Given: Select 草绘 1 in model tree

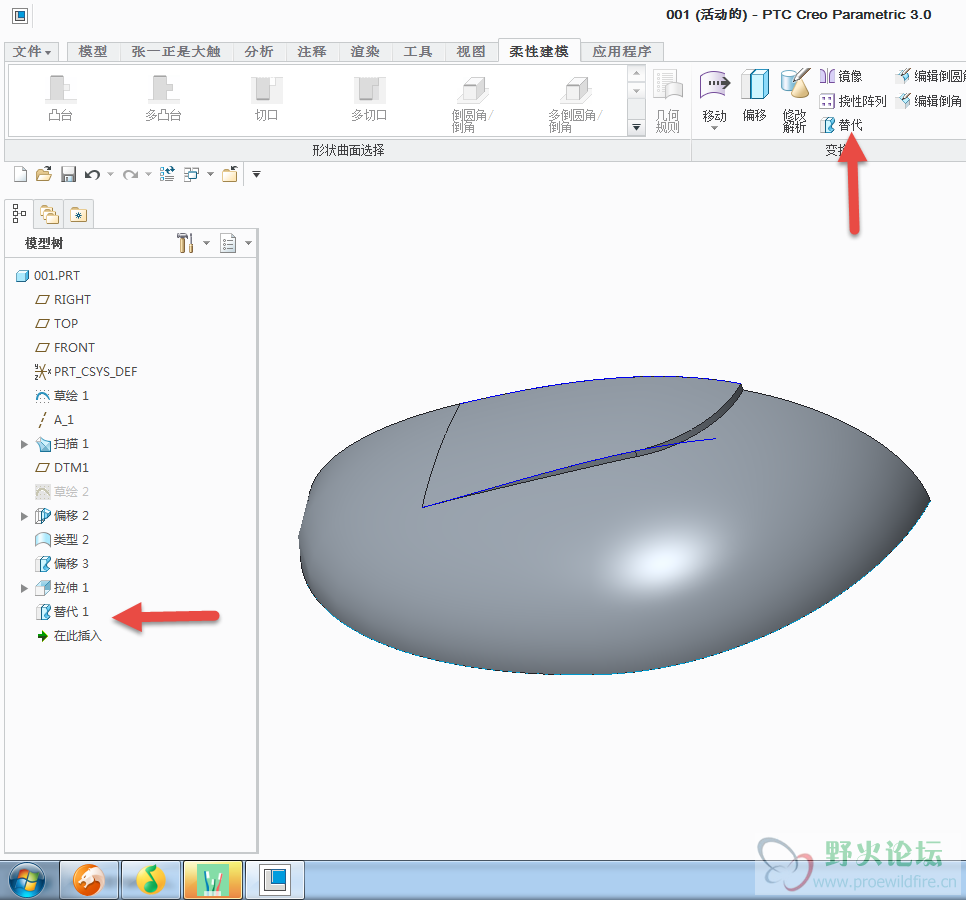Looking at the screenshot, I should coord(62,396).
